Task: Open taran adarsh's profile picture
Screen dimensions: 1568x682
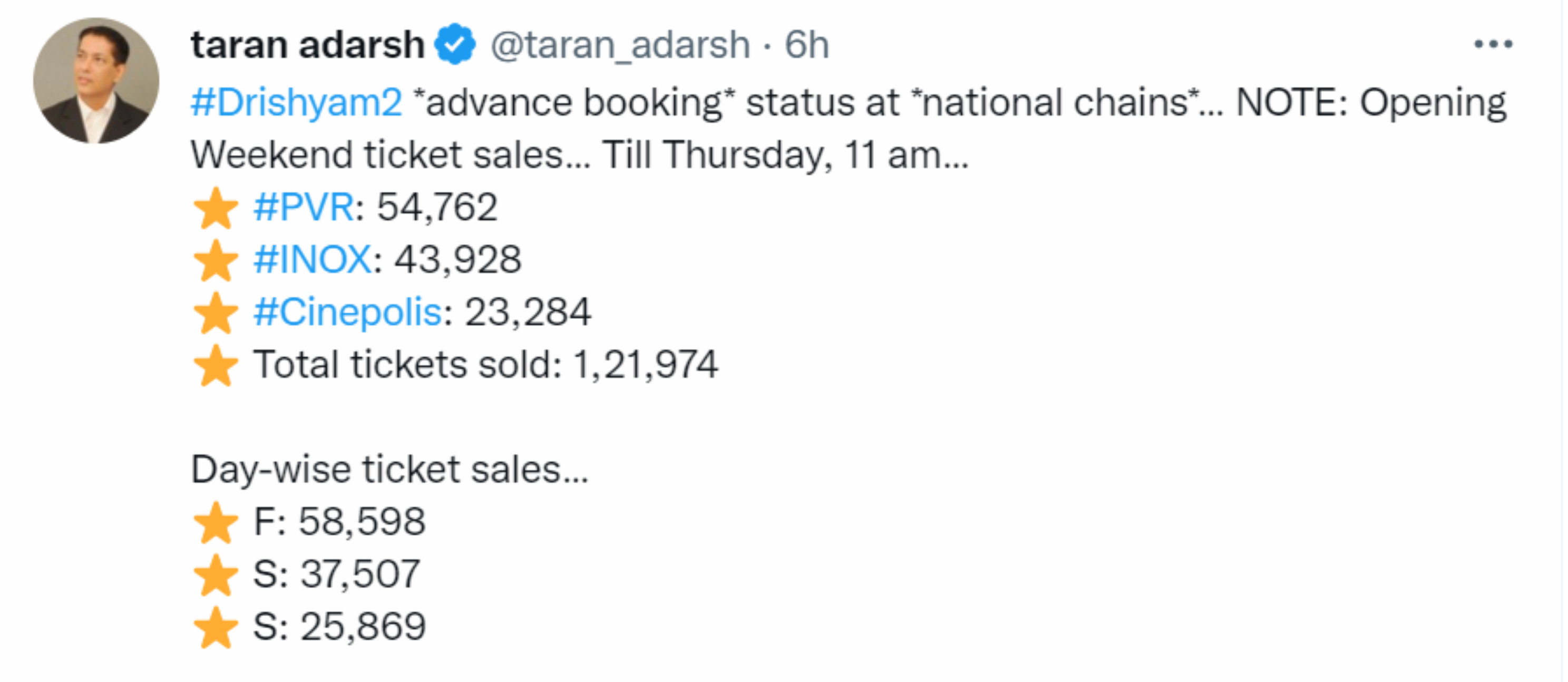Action: pos(96,81)
